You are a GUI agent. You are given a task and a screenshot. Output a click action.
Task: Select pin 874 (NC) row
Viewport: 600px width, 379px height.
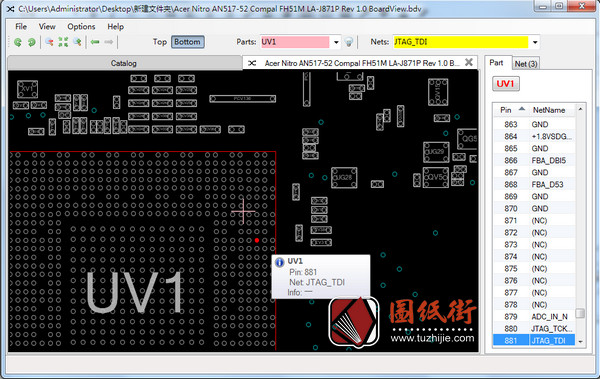(x=534, y=256)
